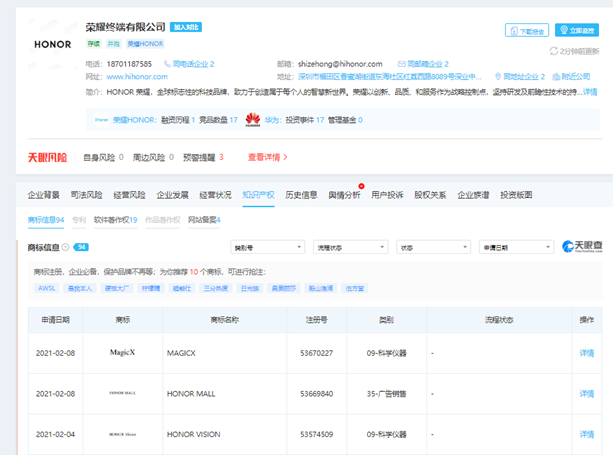Switch to 企业背景 tab
The width and height of the screenshot is (613, 455).
pos(44,195)
